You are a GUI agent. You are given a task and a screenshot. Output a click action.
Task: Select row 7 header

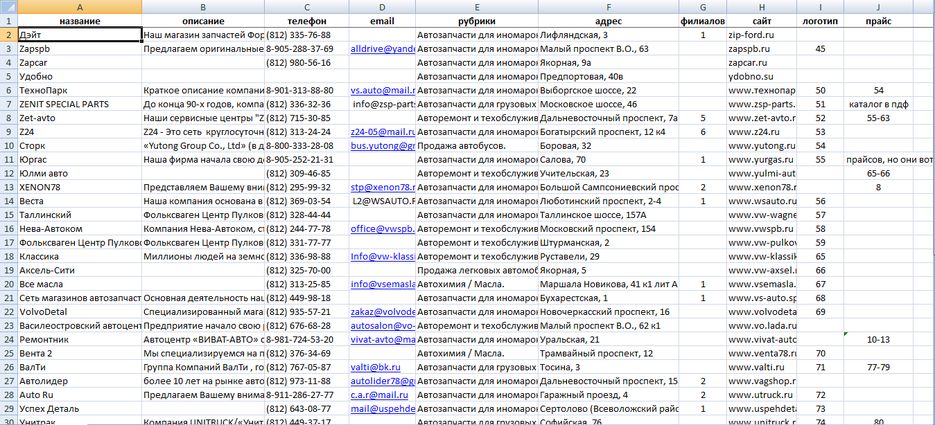(8, 104)
